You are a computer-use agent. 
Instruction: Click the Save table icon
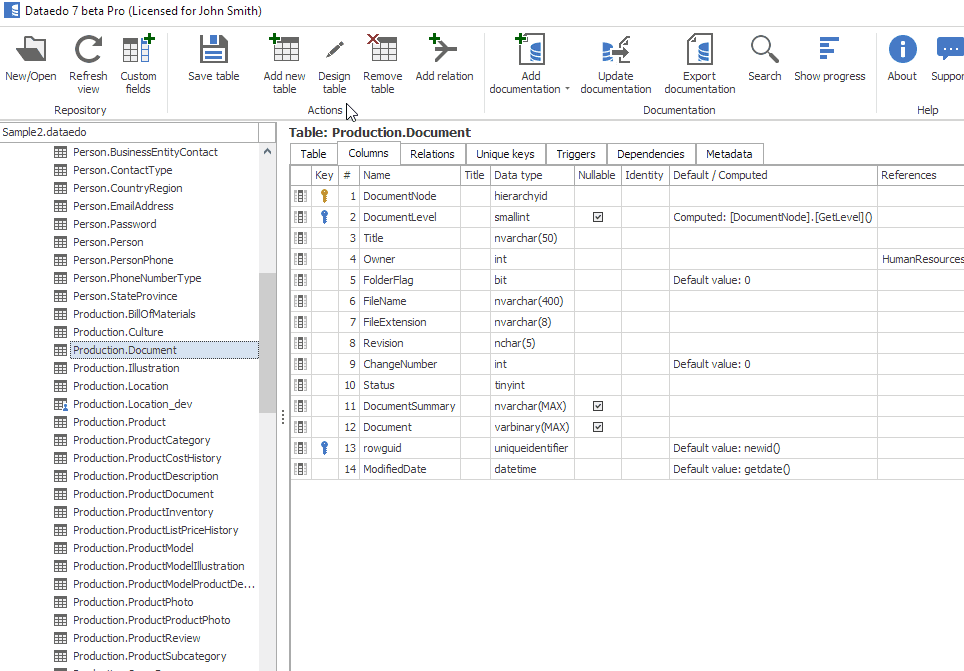coord(214,50)
